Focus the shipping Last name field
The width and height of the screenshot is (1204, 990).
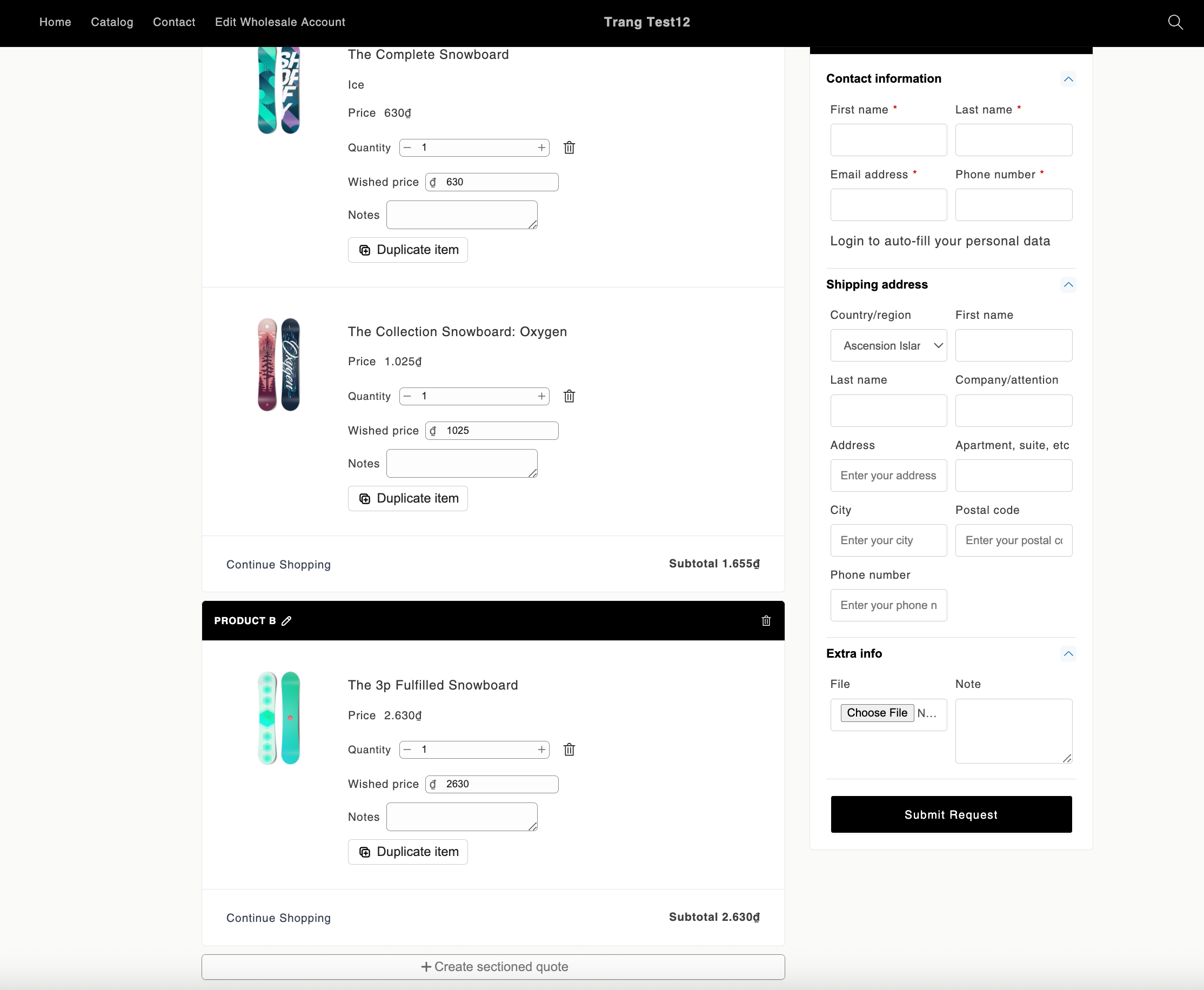pyautogui.click(x=888, y=411)
